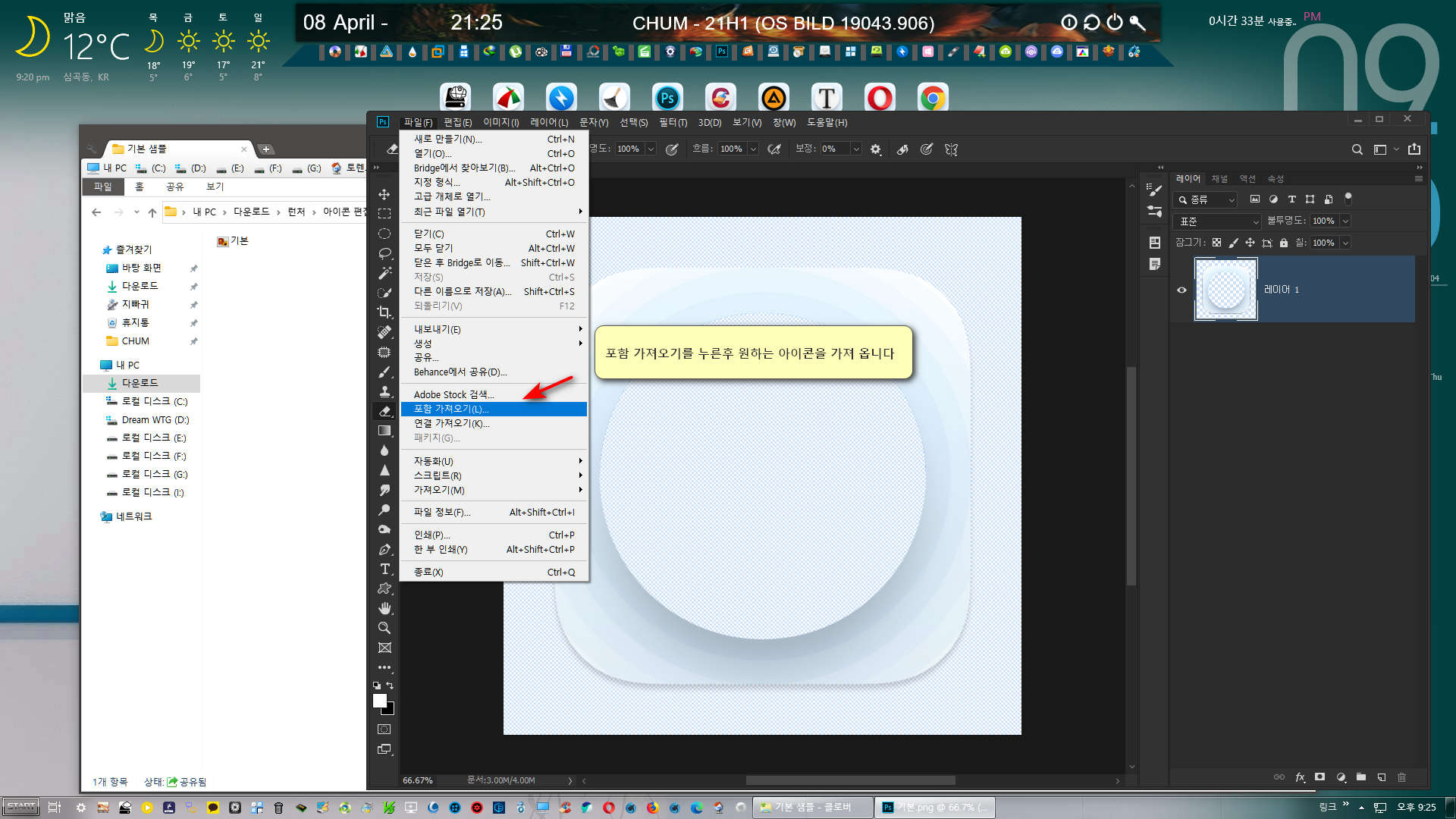1456x819 pixels.
Task: Hide the 레이어 1 layer visibility
Action: (1181, 290)
